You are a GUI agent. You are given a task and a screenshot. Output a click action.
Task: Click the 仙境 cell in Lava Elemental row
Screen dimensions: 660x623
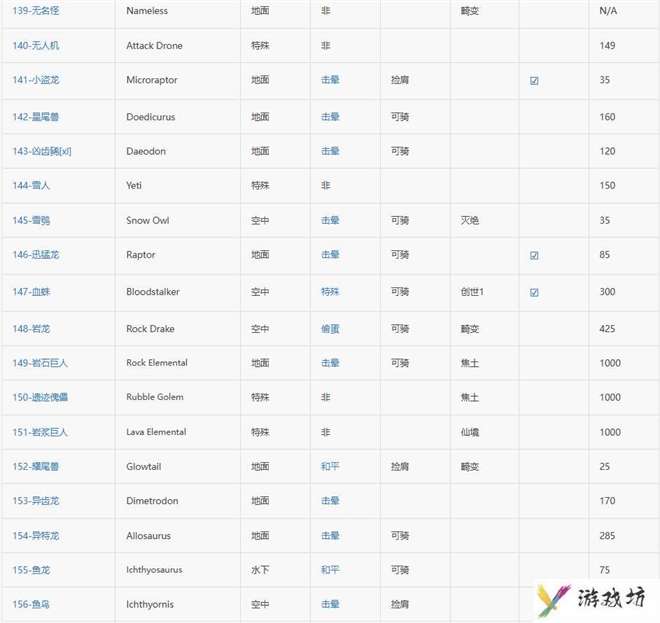coord(470,432)
